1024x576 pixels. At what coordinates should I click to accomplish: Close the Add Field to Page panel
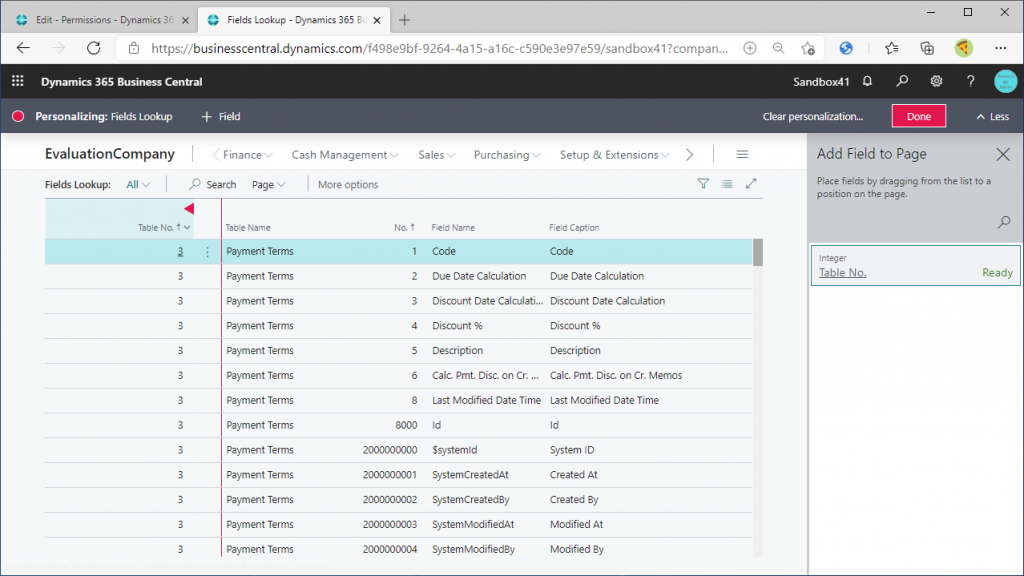pyautogui.click(x=1003, y=154)
